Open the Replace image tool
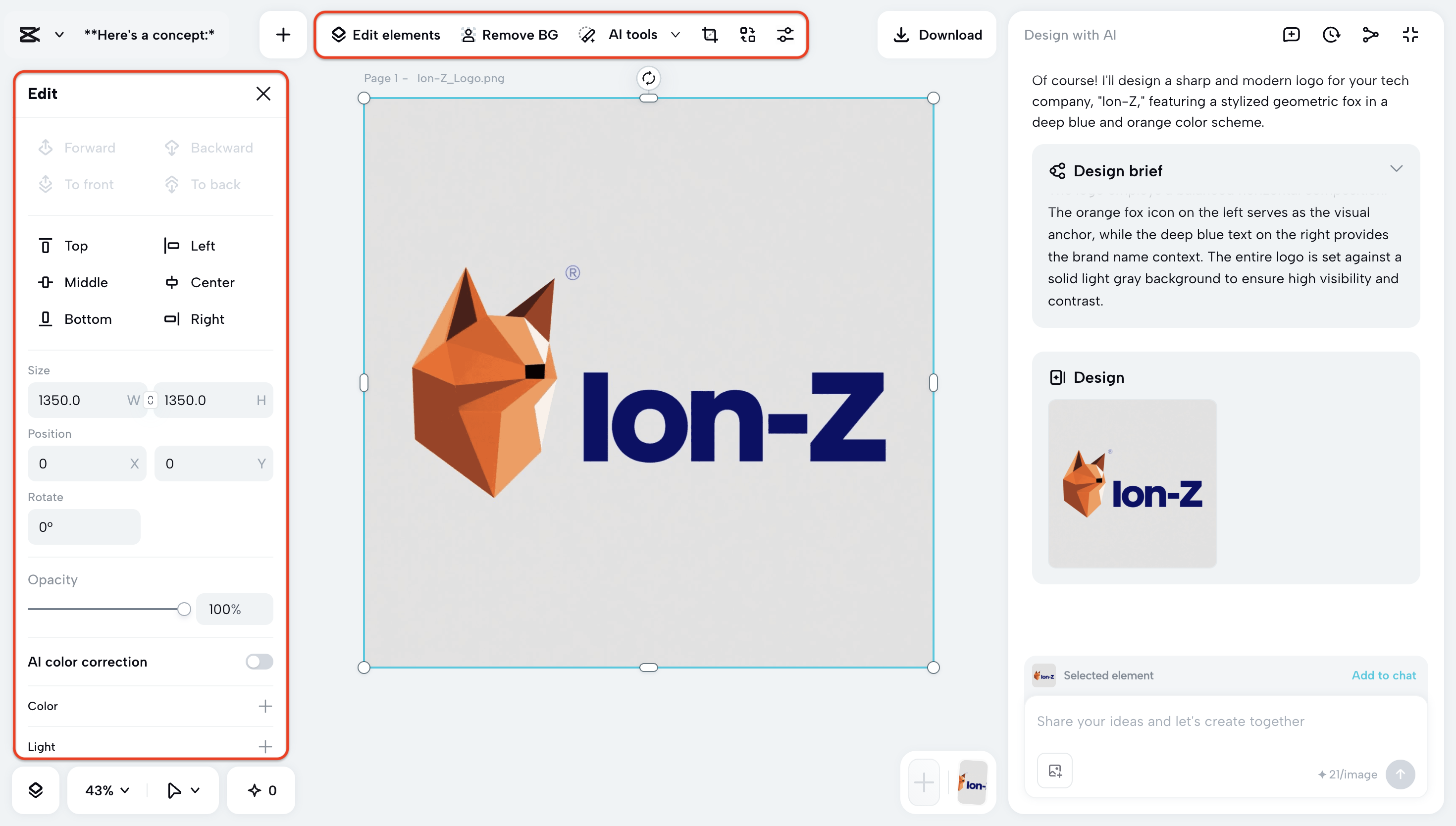Image resolution: width=1456 pixels, height=826 pixels. pos(748,35)
